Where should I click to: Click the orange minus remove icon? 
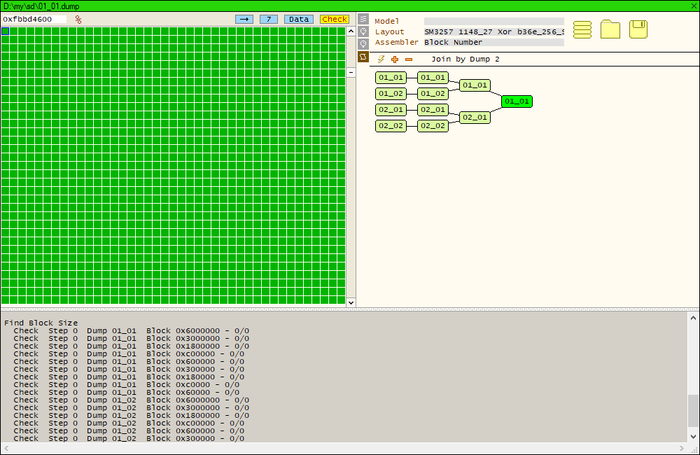(x=407, y=59)
